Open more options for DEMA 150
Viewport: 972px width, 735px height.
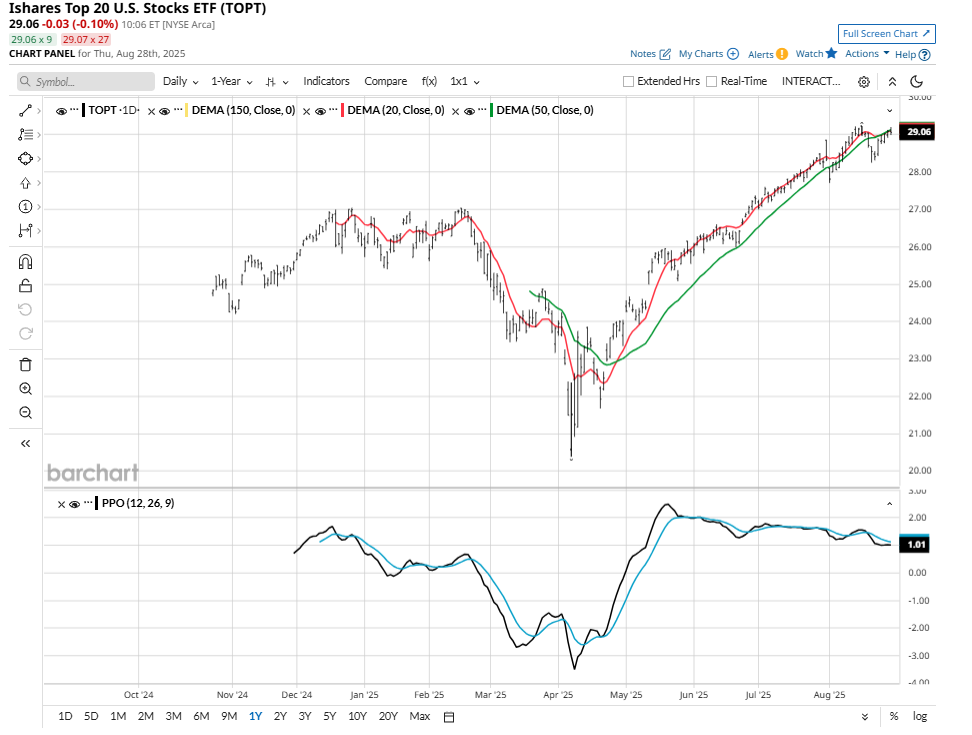tap(178, 110)
